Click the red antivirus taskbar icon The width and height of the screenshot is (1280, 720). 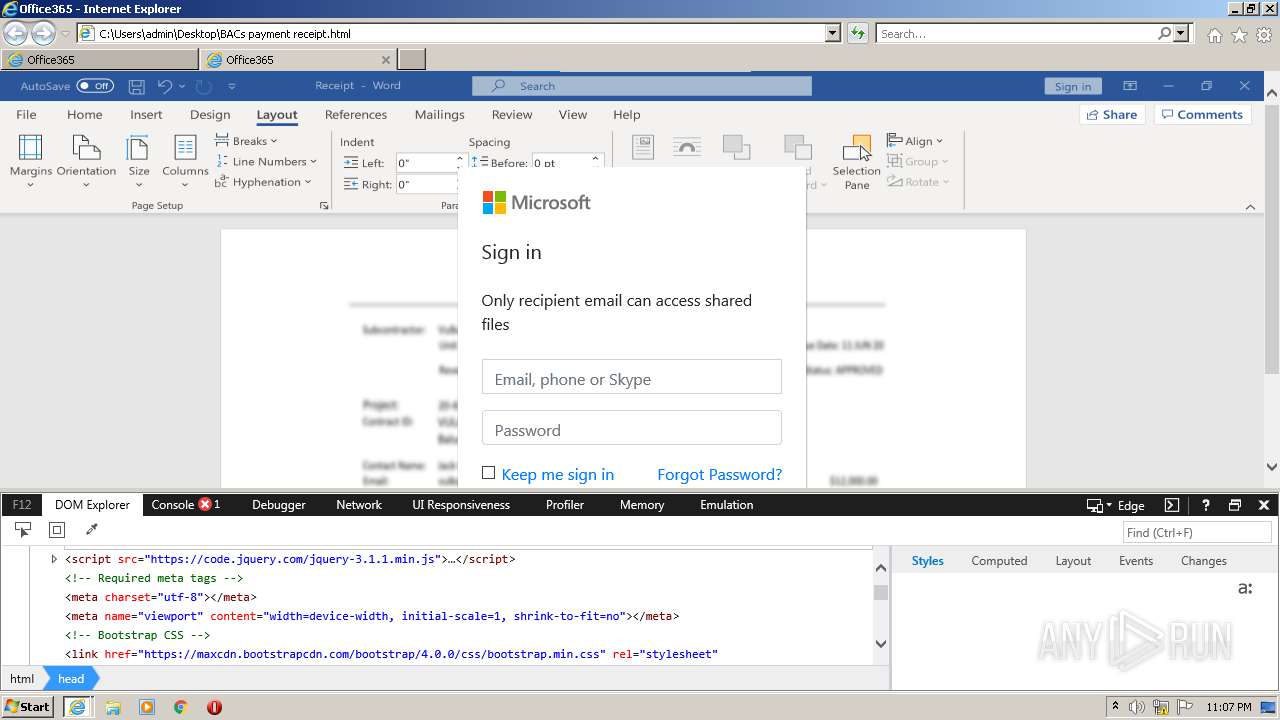pyautogui.click(x=214, y=707)
